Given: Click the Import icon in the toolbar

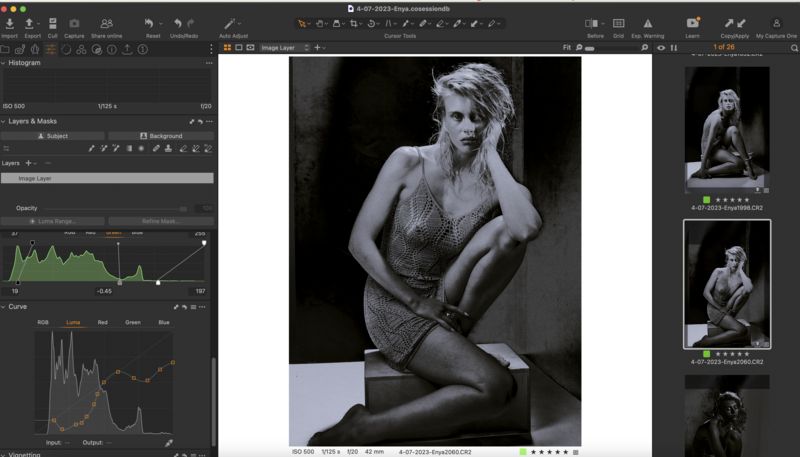Looking at the screenshot, I should [x=10, y=23].
